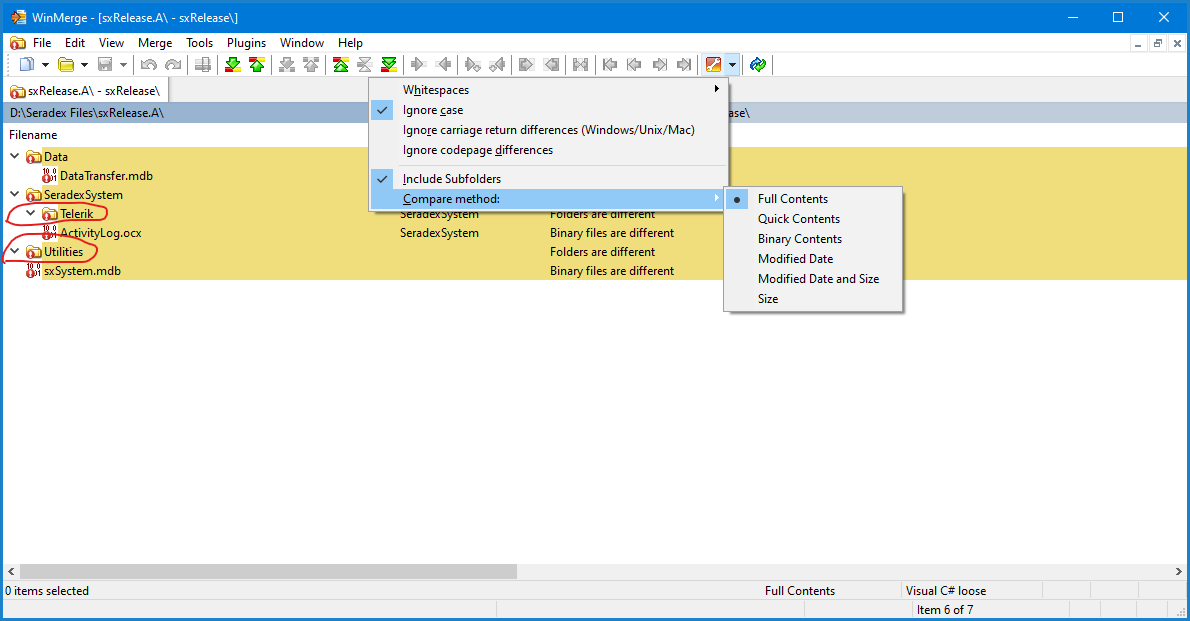Viewport: 1190px width, 621px height.
Task: Click the Compare method menu entry
Action: click(548, 199)
